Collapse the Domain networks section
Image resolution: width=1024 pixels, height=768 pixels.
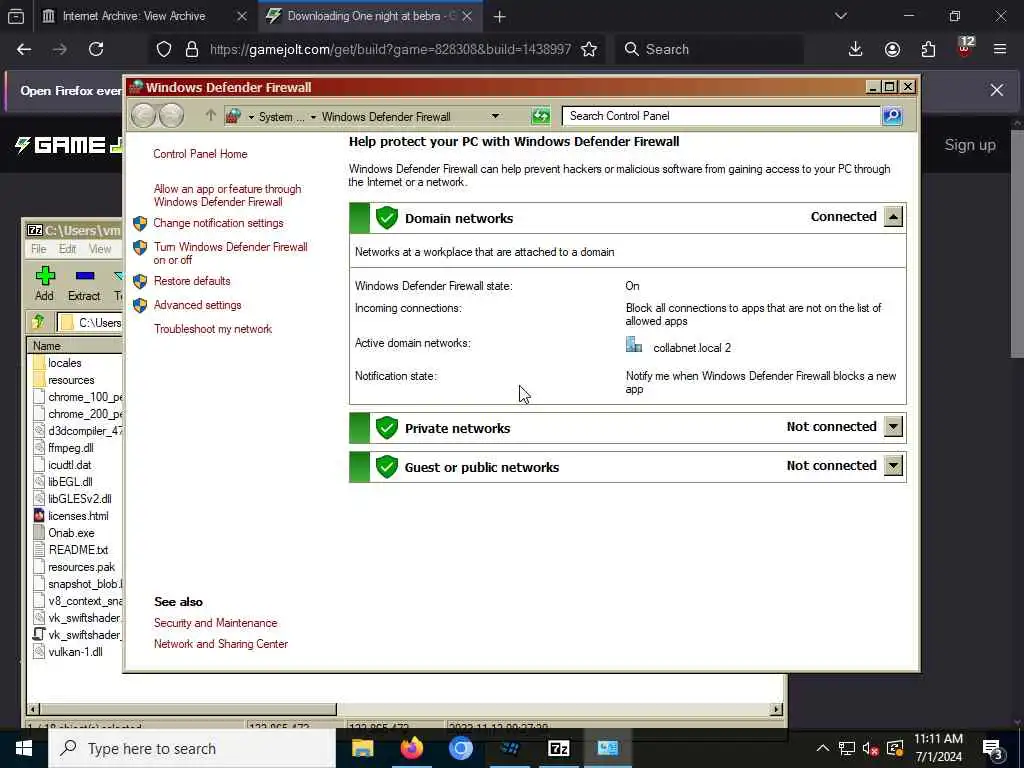tap(893, 217)
